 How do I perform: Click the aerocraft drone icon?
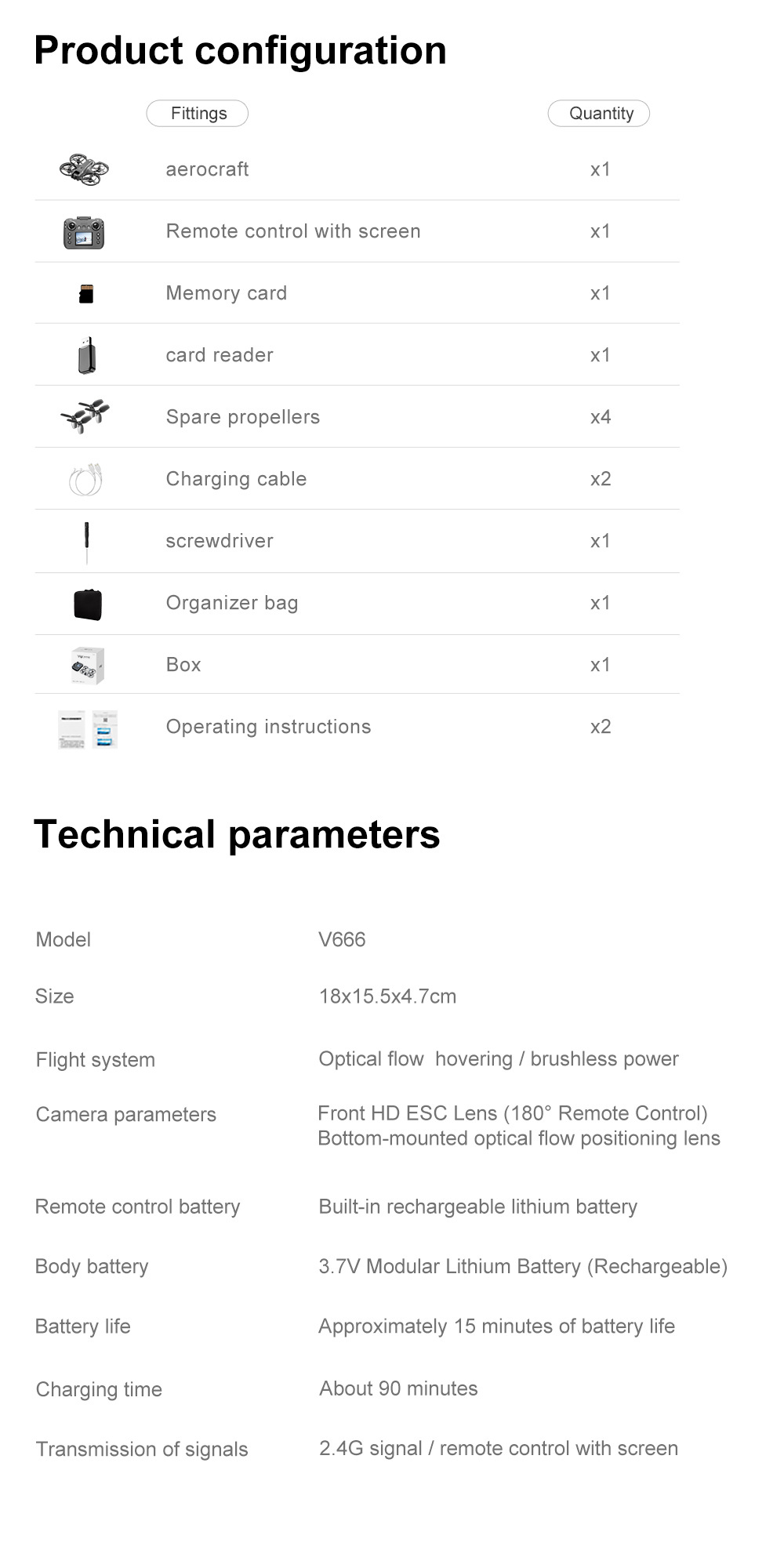84,169
